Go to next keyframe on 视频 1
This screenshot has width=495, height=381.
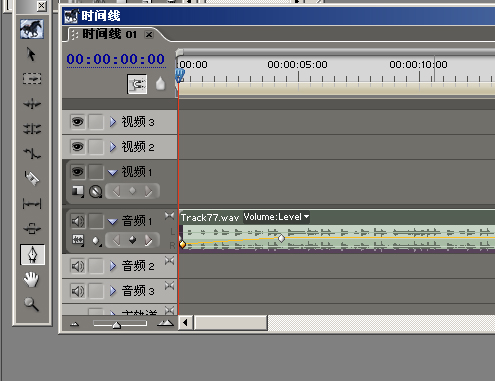pyautogui.click(x=149, y=191)
